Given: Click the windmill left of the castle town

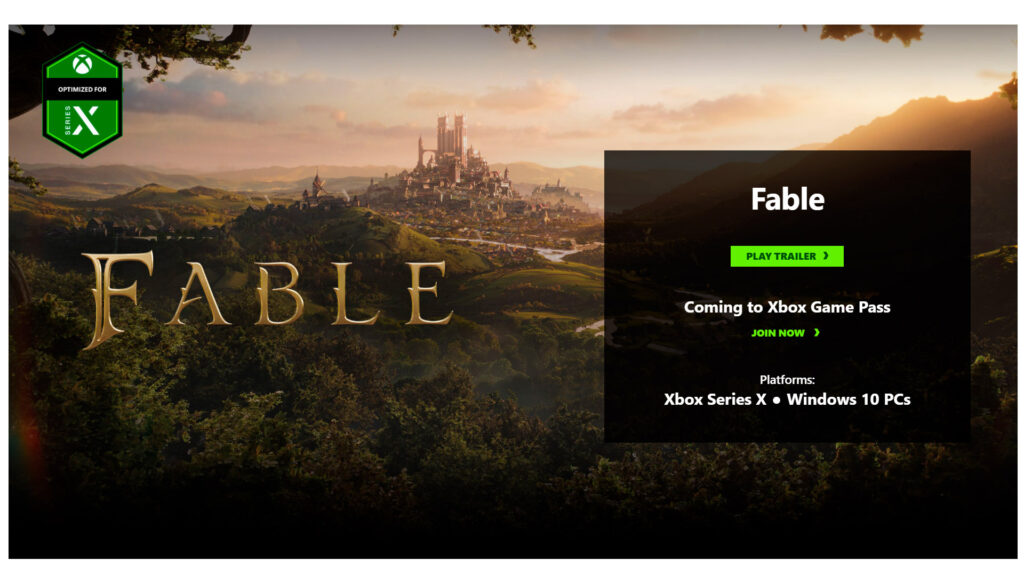Looking at the screenshot, I should tap(319, 184).
